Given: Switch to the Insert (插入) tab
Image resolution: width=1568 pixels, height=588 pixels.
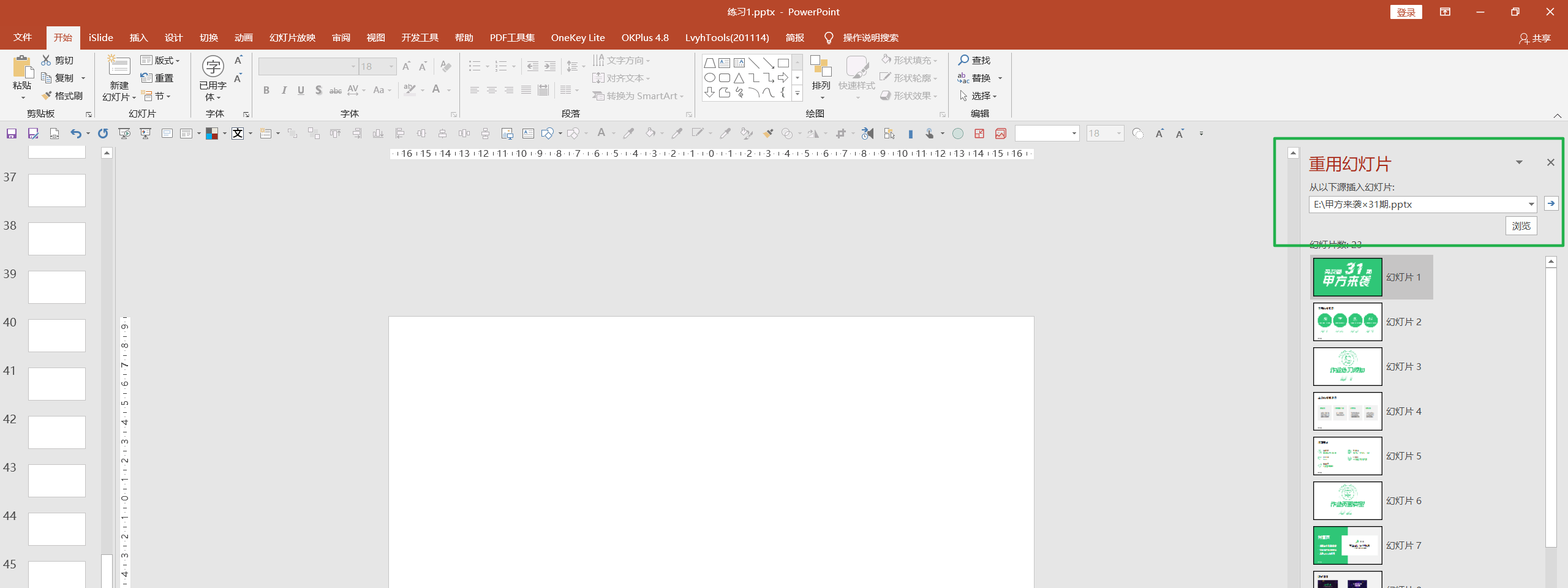Looking at the screenshot, I should 138,37.
